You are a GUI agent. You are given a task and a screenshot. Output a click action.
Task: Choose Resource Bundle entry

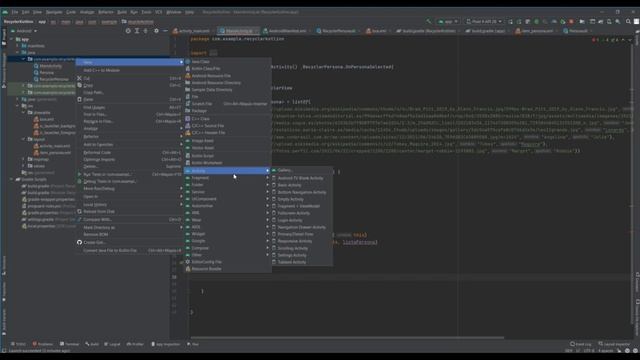click(x=227, y=269)
